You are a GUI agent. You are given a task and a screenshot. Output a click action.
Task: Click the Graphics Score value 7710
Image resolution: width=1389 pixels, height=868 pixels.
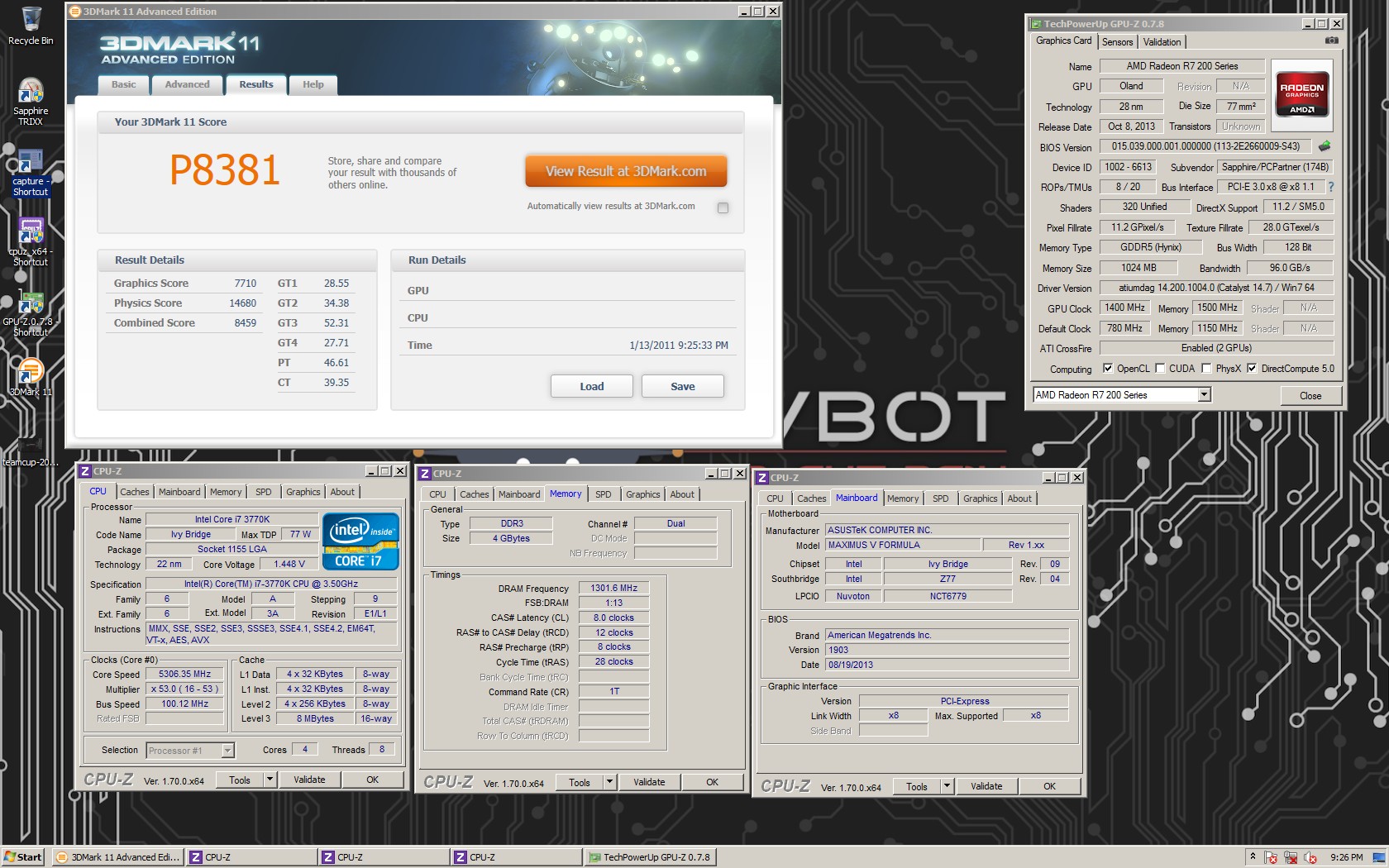click(x=246, y=283)
